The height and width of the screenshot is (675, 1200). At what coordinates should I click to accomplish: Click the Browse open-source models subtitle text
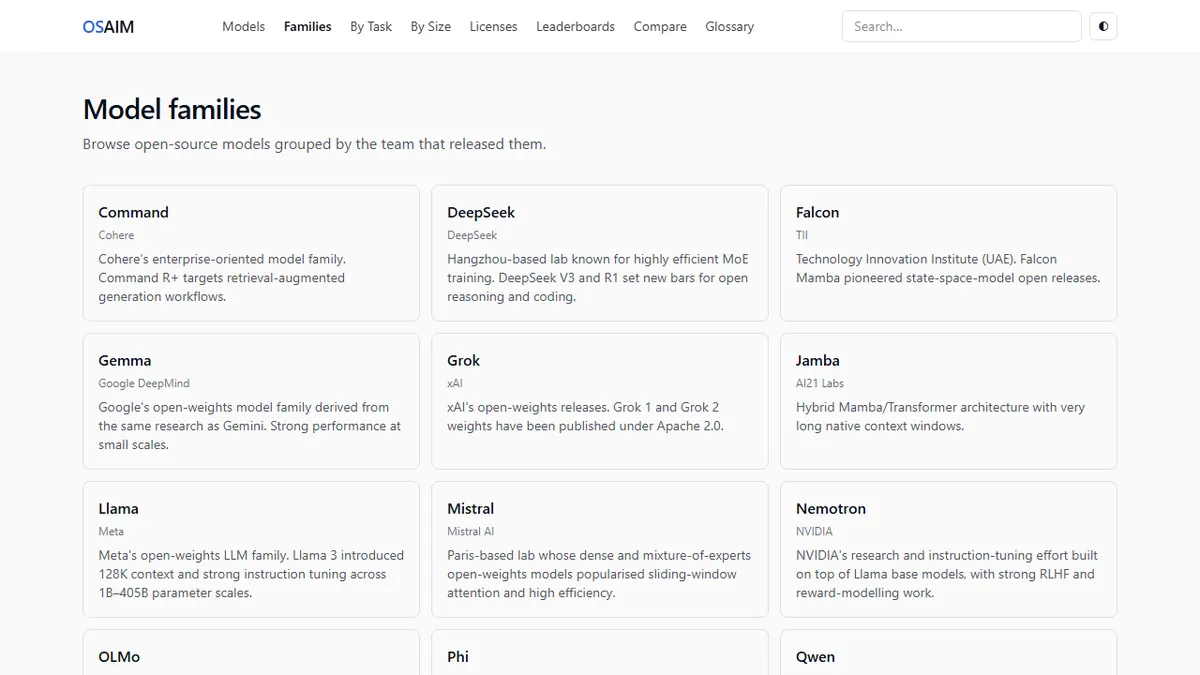pyautogui.click(x=314, y=144)
